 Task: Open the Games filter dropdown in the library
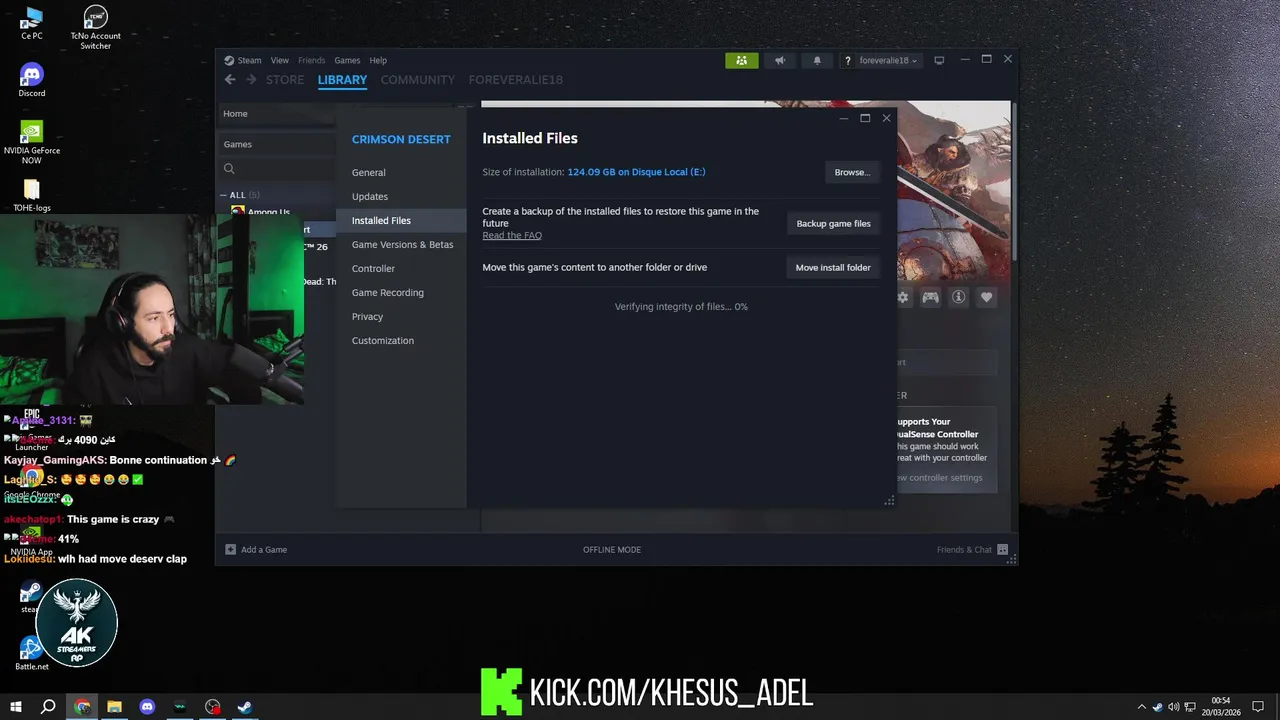[277, 144]
